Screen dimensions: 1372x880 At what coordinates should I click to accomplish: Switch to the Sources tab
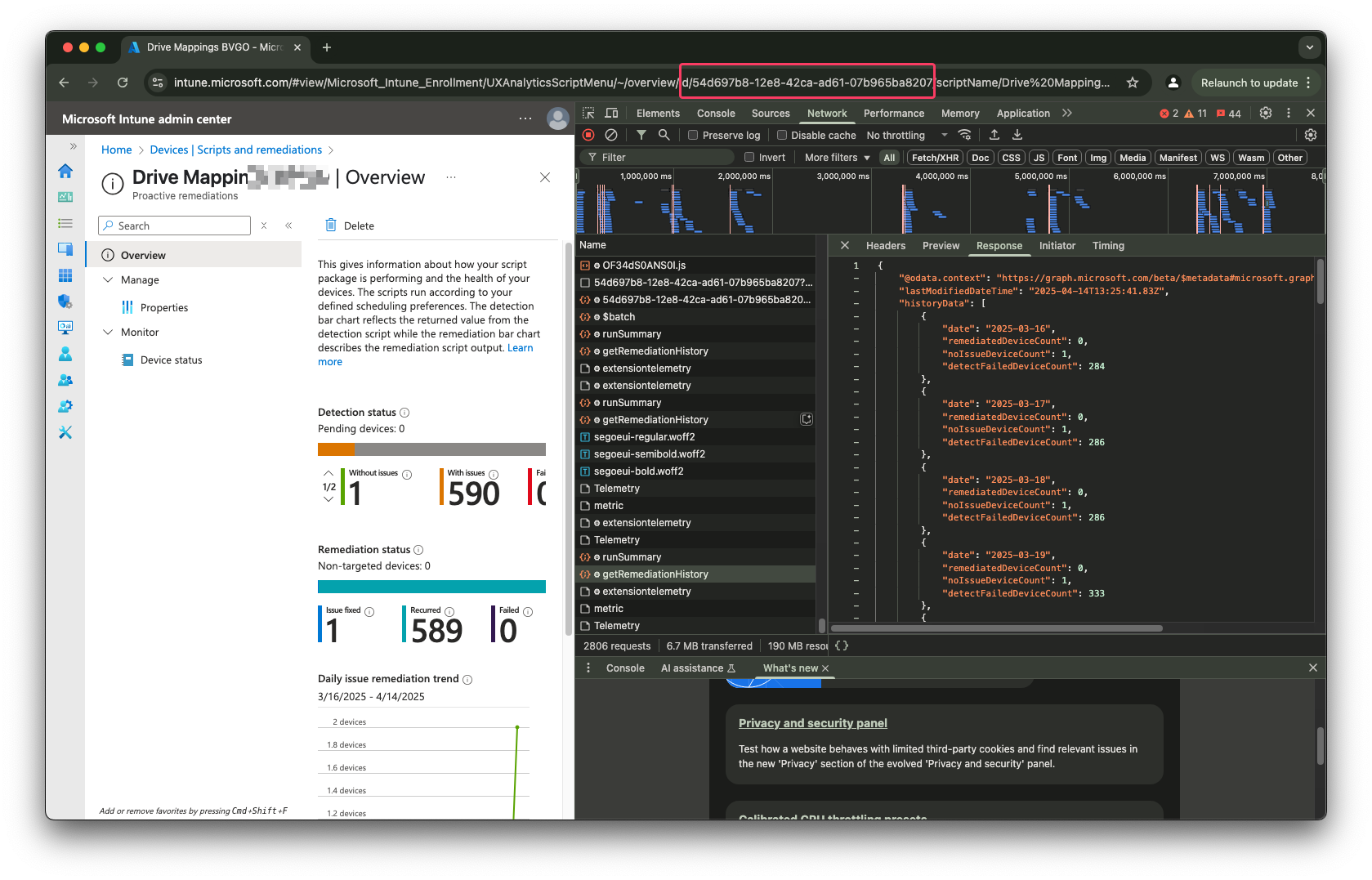(x=771, y=114)
